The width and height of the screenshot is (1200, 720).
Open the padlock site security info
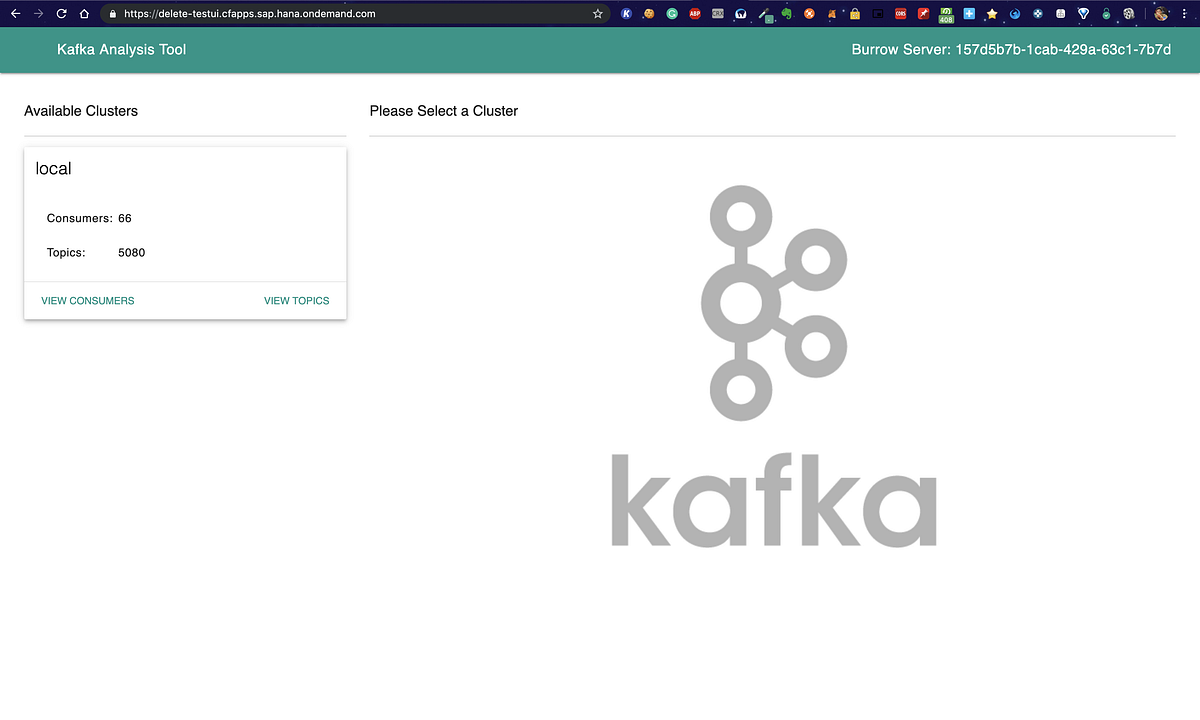coord(112,14)
